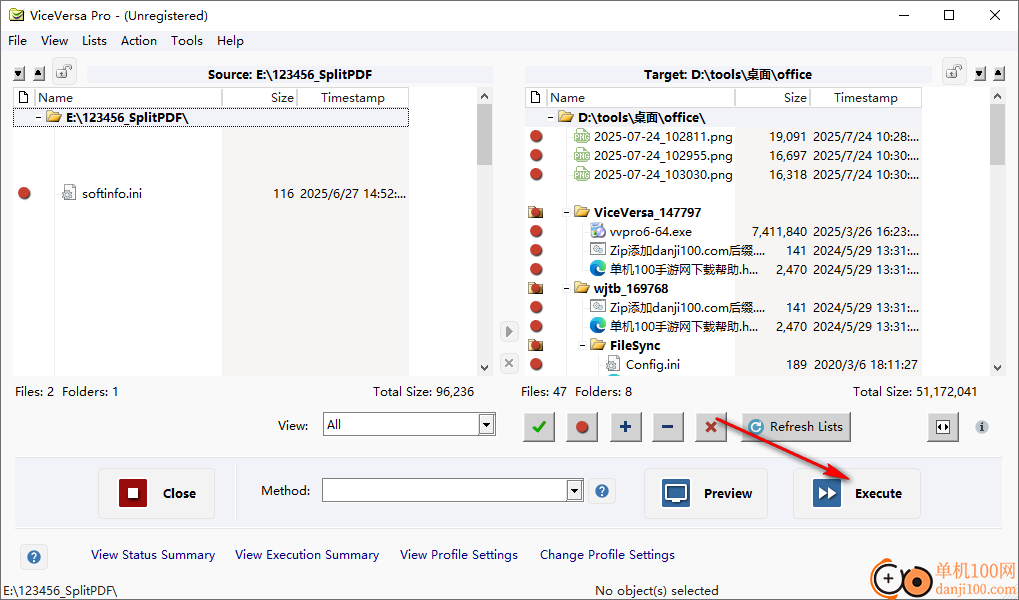This screenshot has width=1019, height=600.
Task: Click the target pane lock folder icon
Action: [954, 73]
